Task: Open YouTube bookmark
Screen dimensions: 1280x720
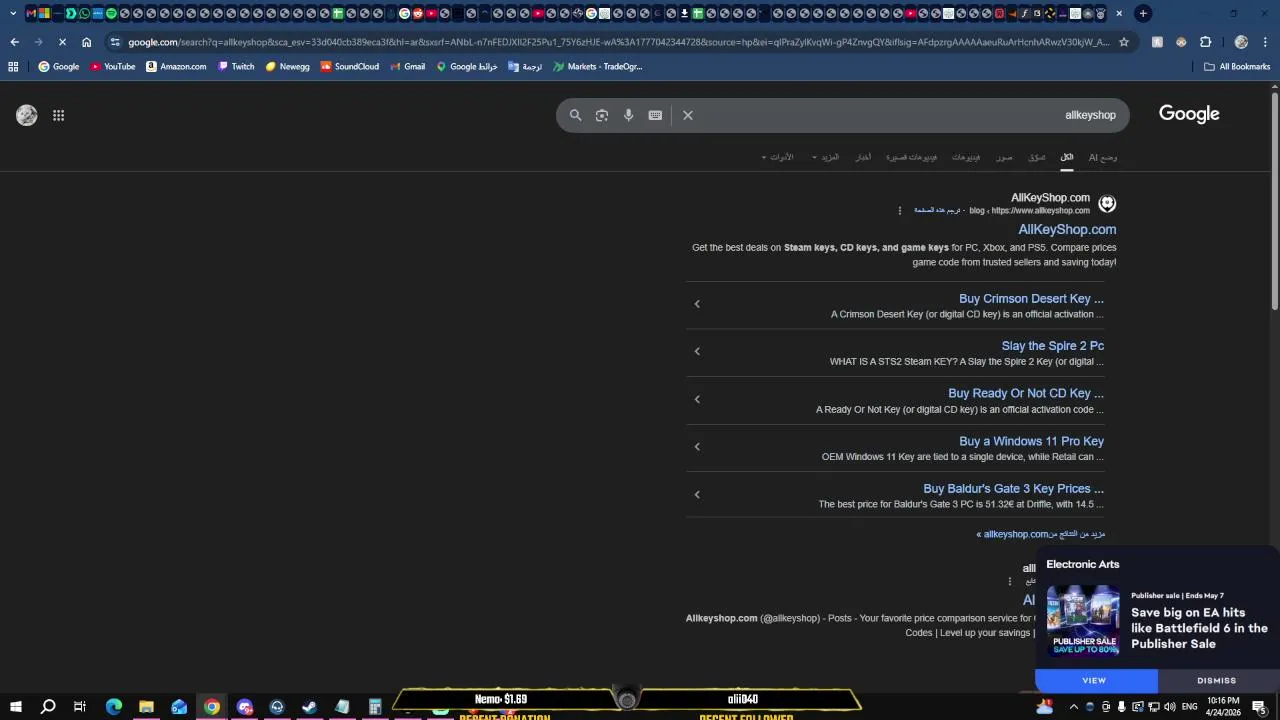Action: coord(112,67)
